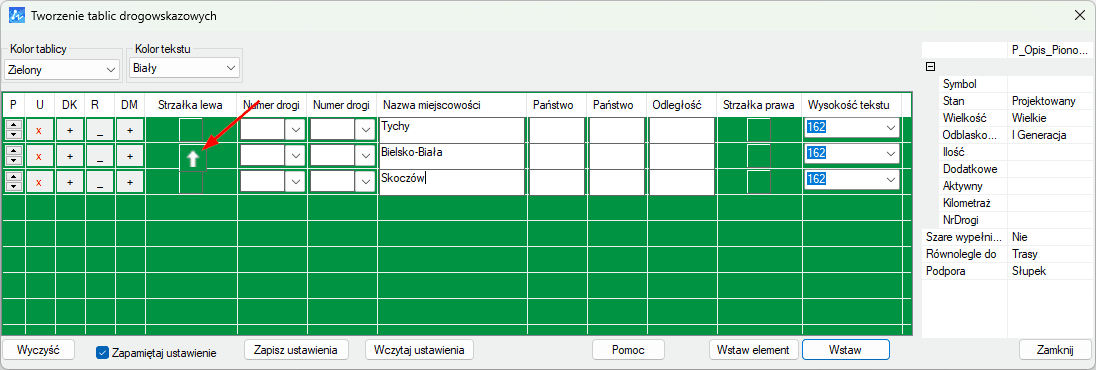1096x370 pixels.
Task: Click the Wyczyść button
Action: pyautogui.click(x=38, y=350)
